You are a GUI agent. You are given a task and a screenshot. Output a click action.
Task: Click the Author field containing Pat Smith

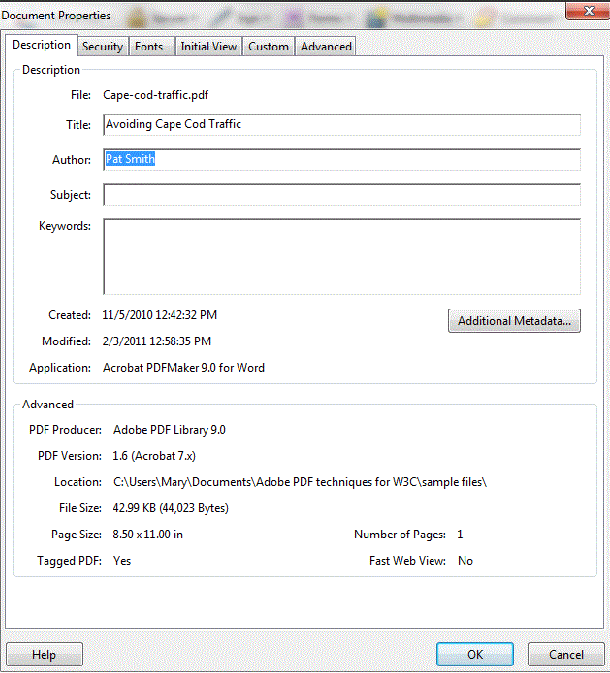(x=341, y=160)
